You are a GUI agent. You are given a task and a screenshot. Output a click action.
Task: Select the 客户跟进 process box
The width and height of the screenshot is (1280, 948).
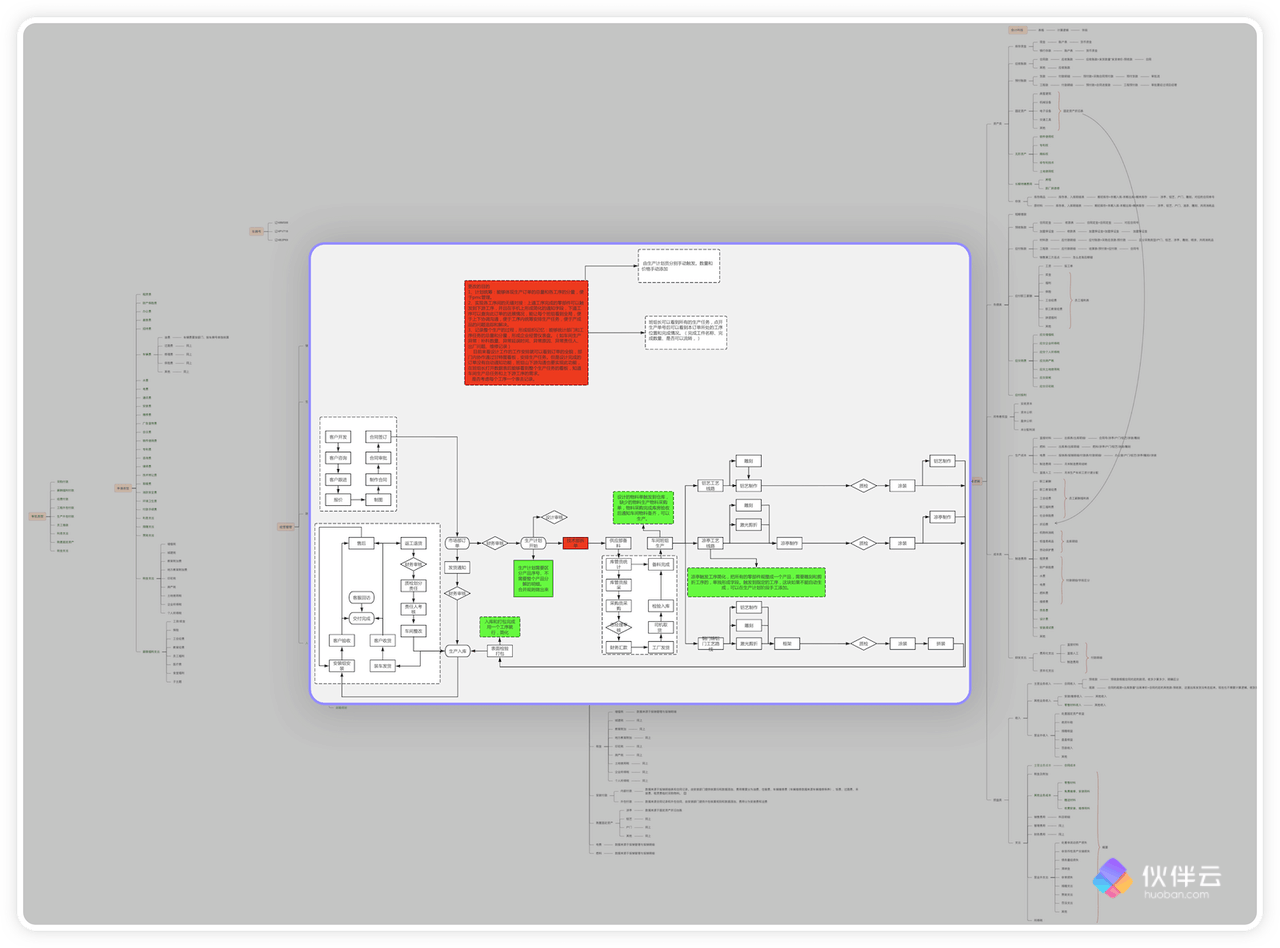(338, 479)
